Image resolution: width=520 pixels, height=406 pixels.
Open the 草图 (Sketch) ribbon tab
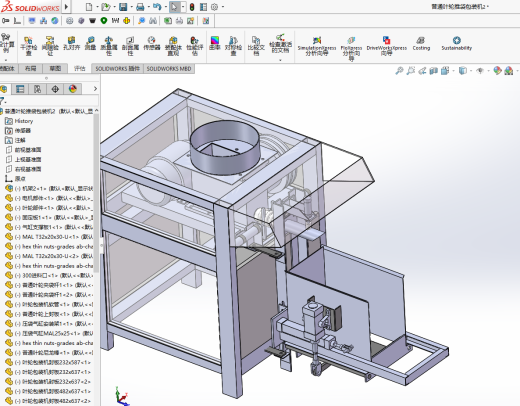[x=55, y=69]
